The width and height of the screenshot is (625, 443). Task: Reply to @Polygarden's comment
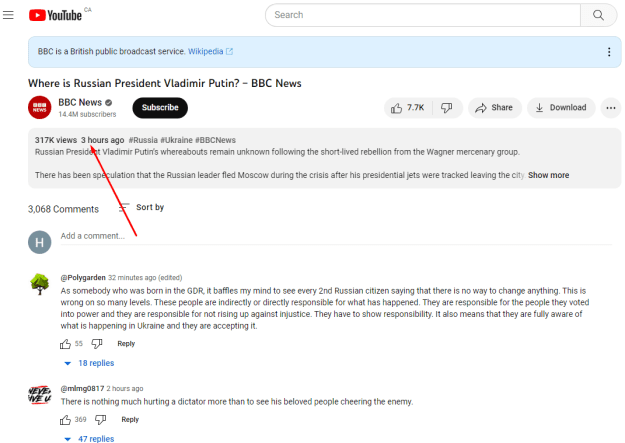pyautogui.click(x=126, y=344)
